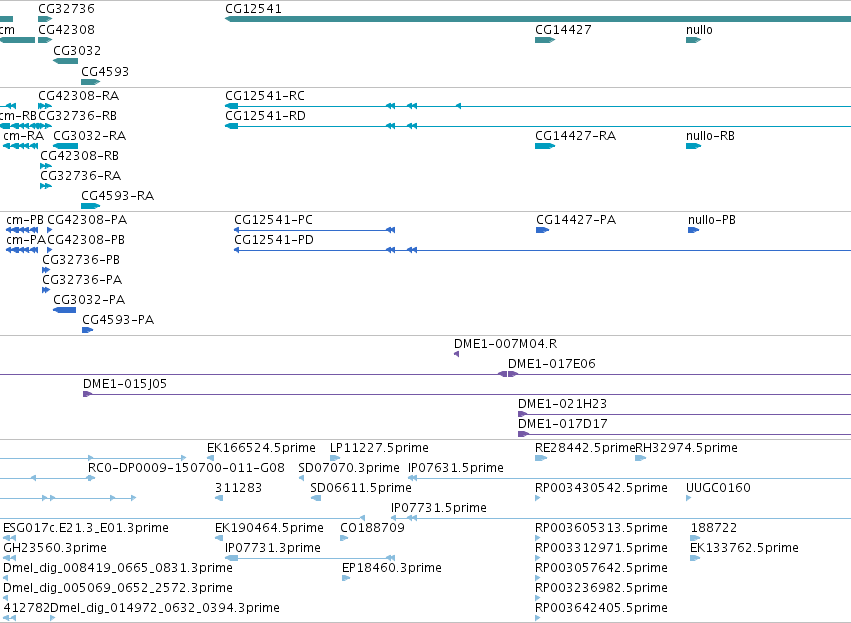Select the 188722 feature glyph
Viewport: 851px width, 623px height.
695,538
